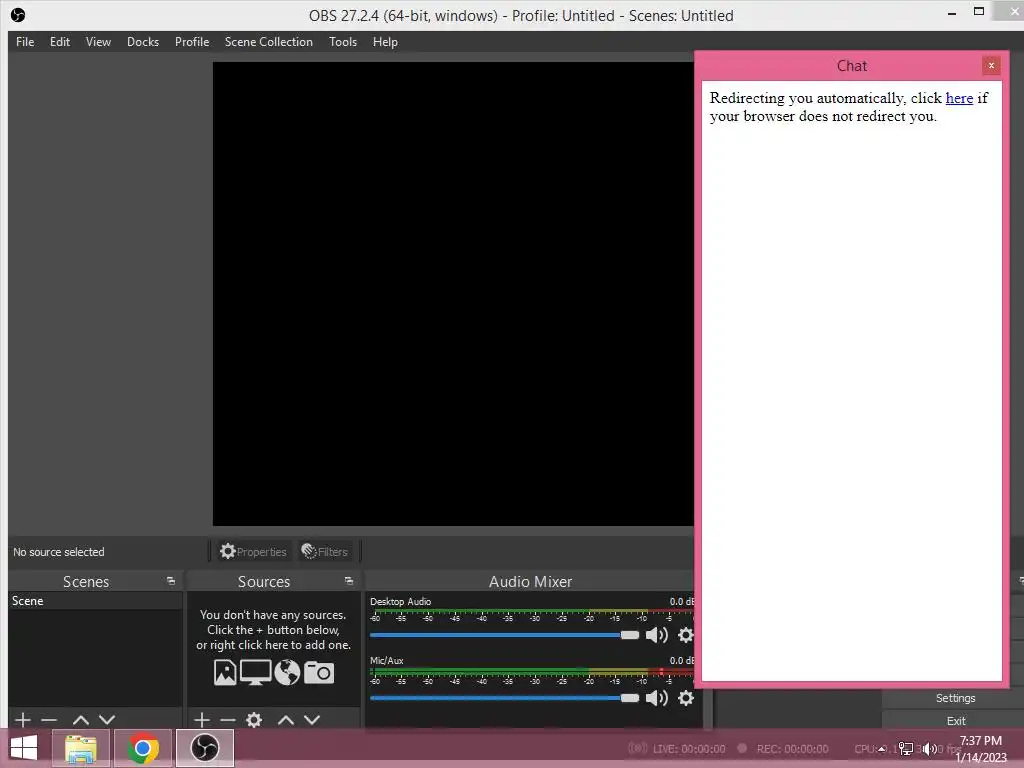Click the 'here' redirect link in Chat
The width and height of the screenshot is (1024, 768).
(959, 98)
